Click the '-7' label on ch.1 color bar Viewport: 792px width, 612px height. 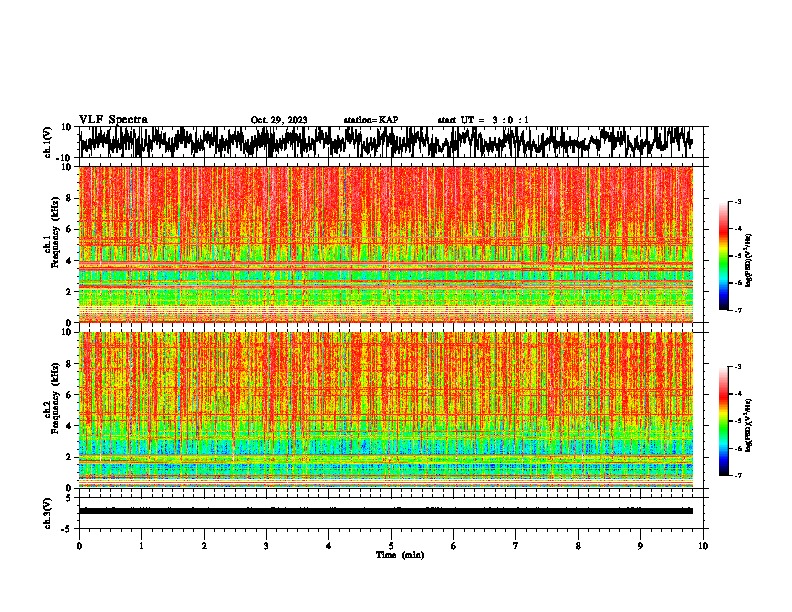[x=737, y=310]
